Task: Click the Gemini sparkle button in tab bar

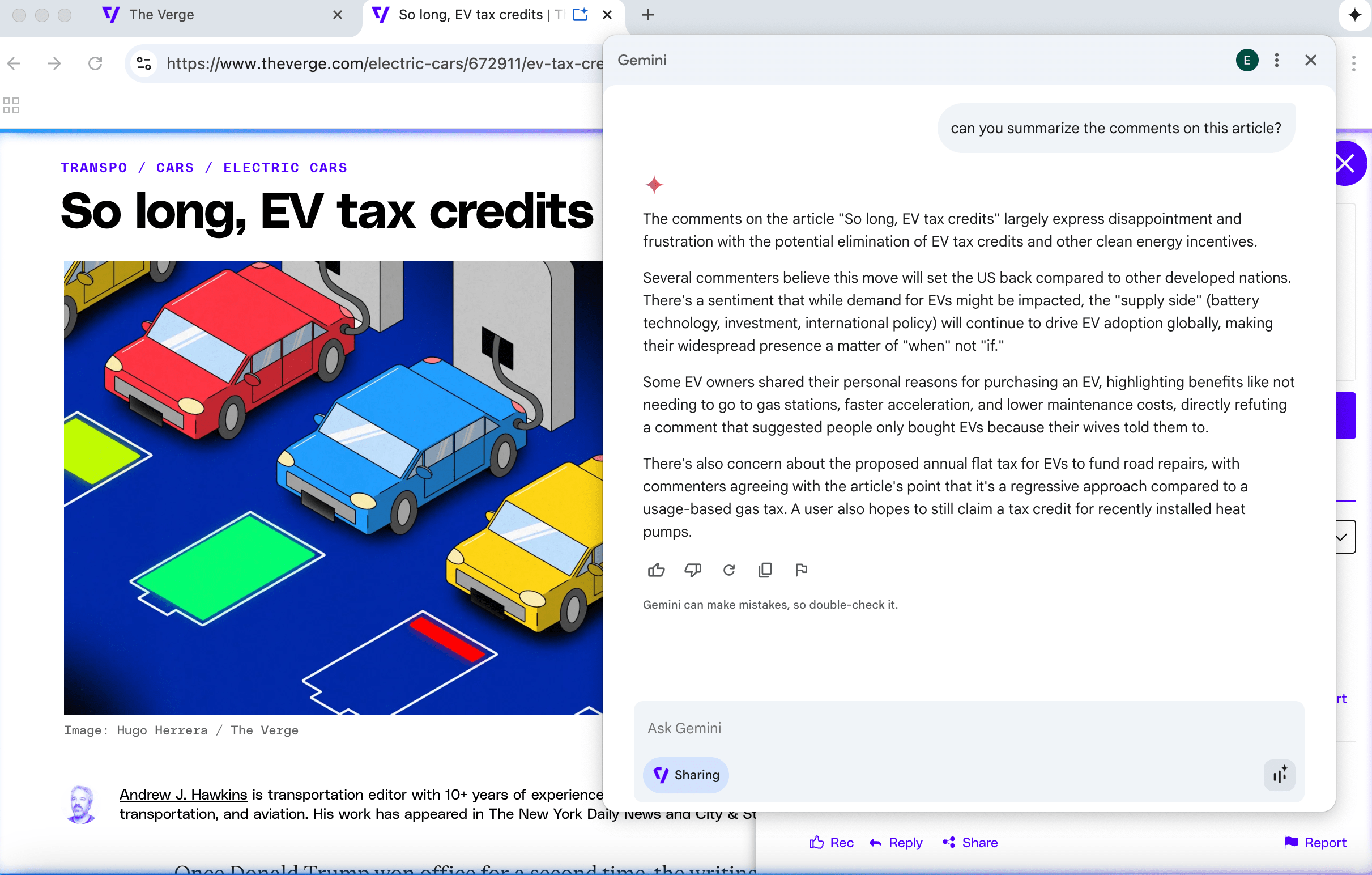Action: pyautogui.click(x=1354, y=15)
